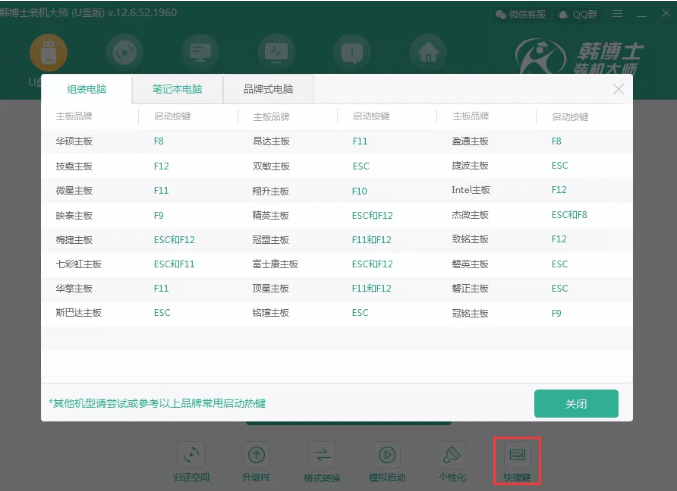Viewport: 677px width, 491px height.
Task: Click the 顶星主板 row label
Action: pyautogui.click(x=270, y=288)
